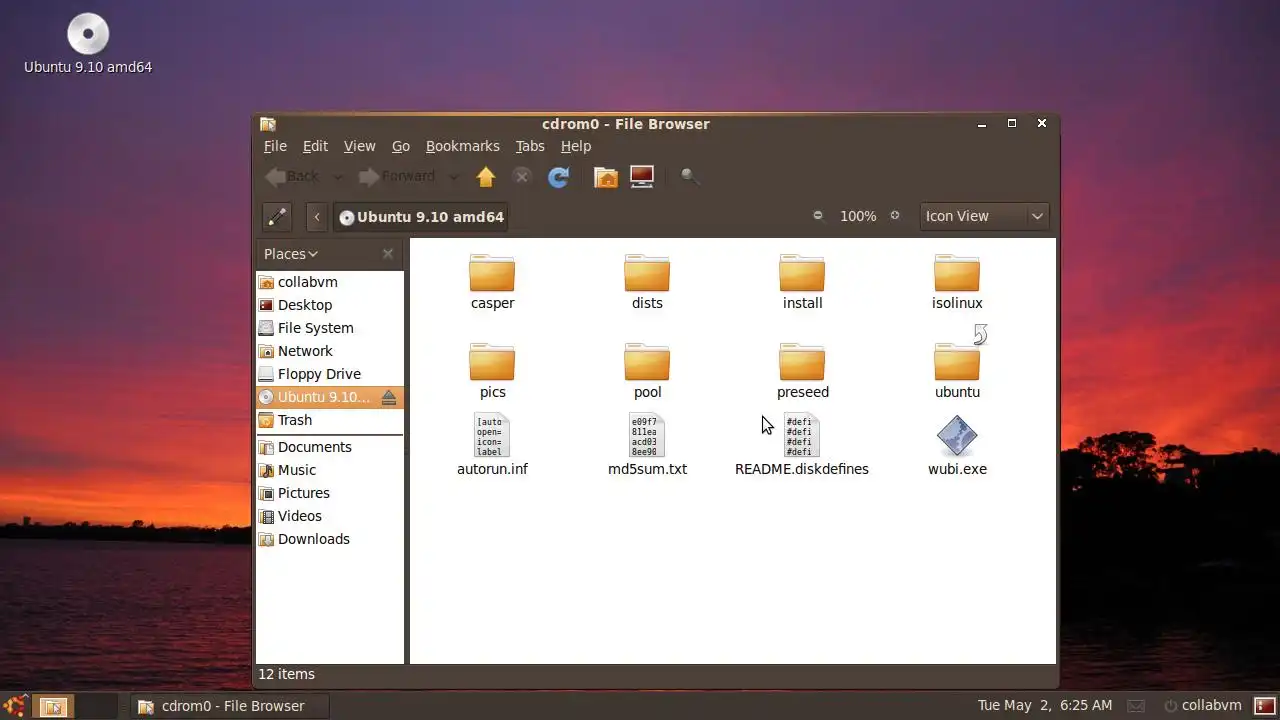Click the greyed-out Stop loading icon
The image size is (1280, 720).
click(x=522, y=177)
